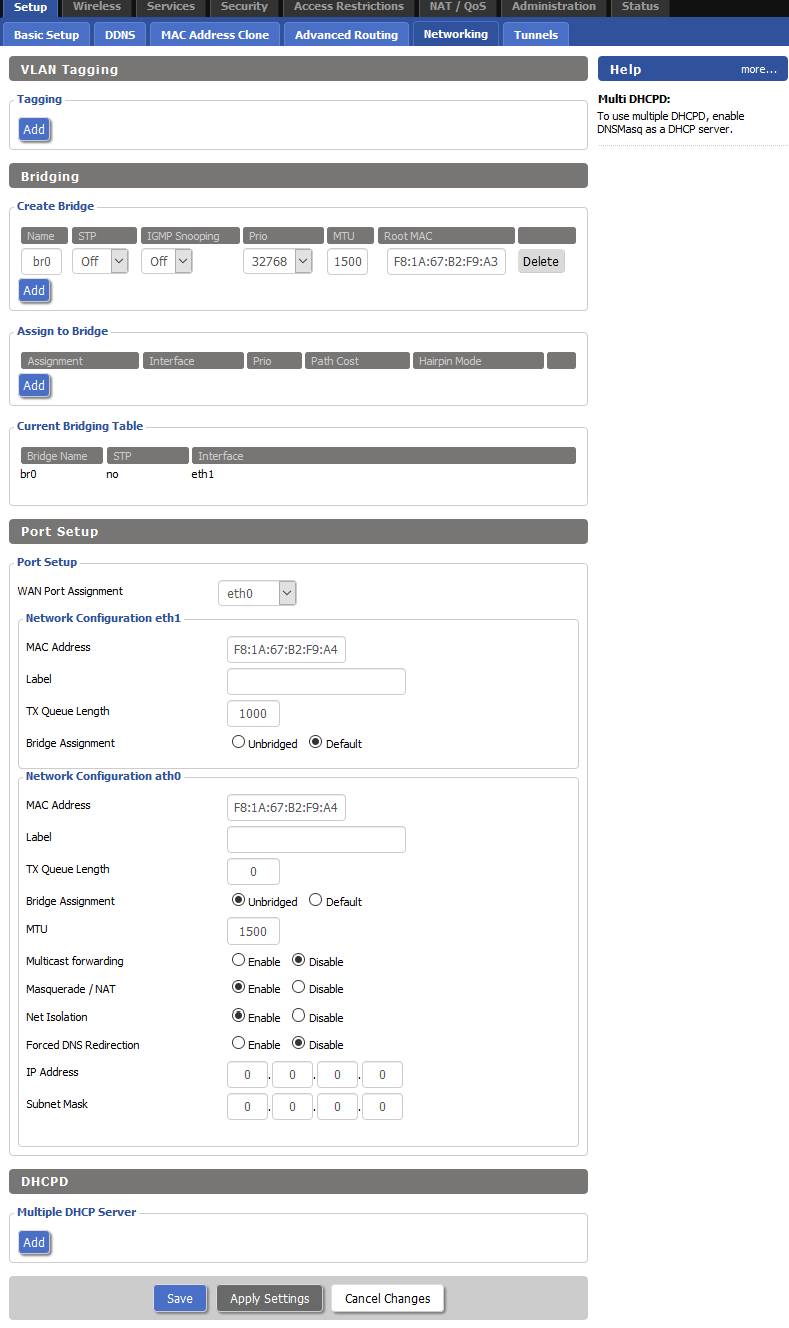789x1328 pixels.
Task: Click the eth1 Label input field
Action: pos(316,681)
